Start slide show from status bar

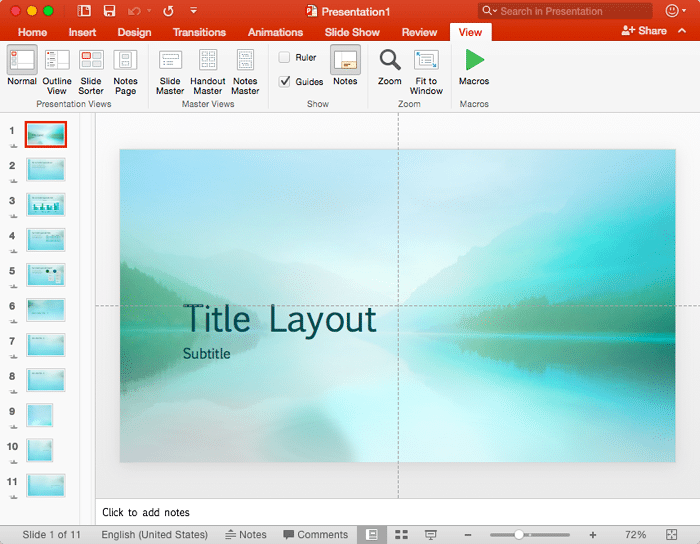[x=430, y=534]
